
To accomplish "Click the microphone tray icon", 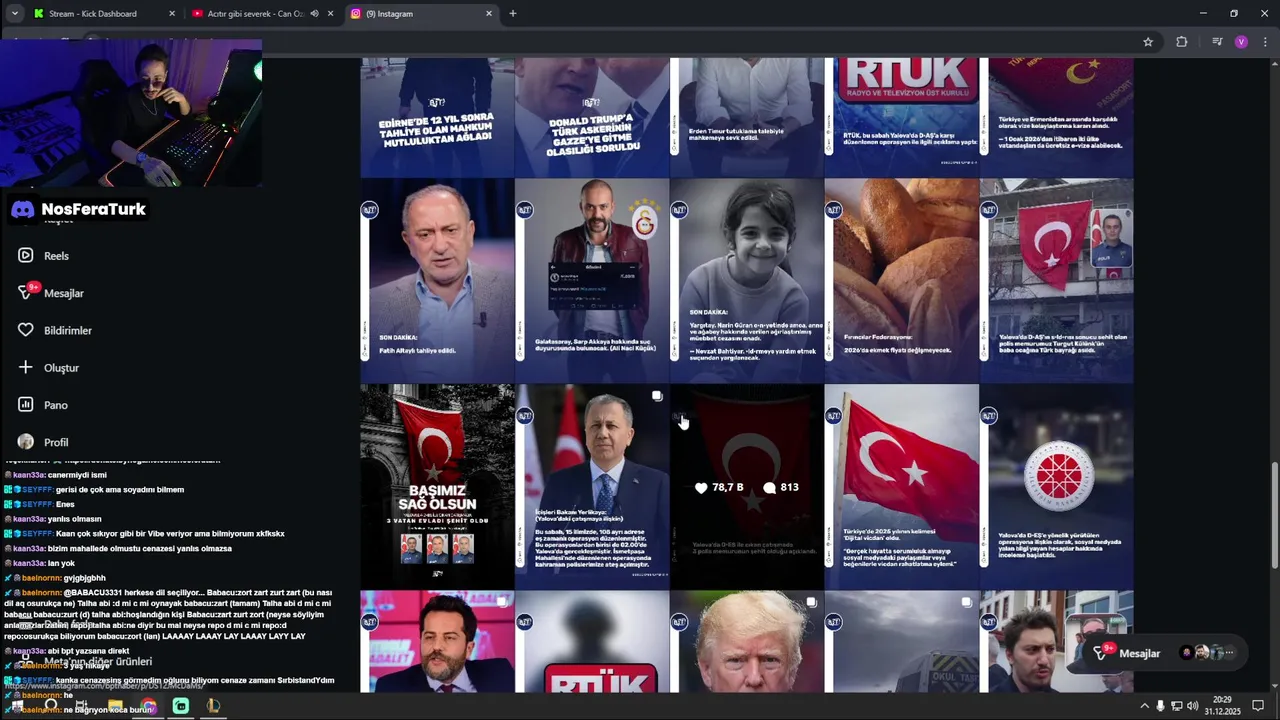I will coord(1160,706).
